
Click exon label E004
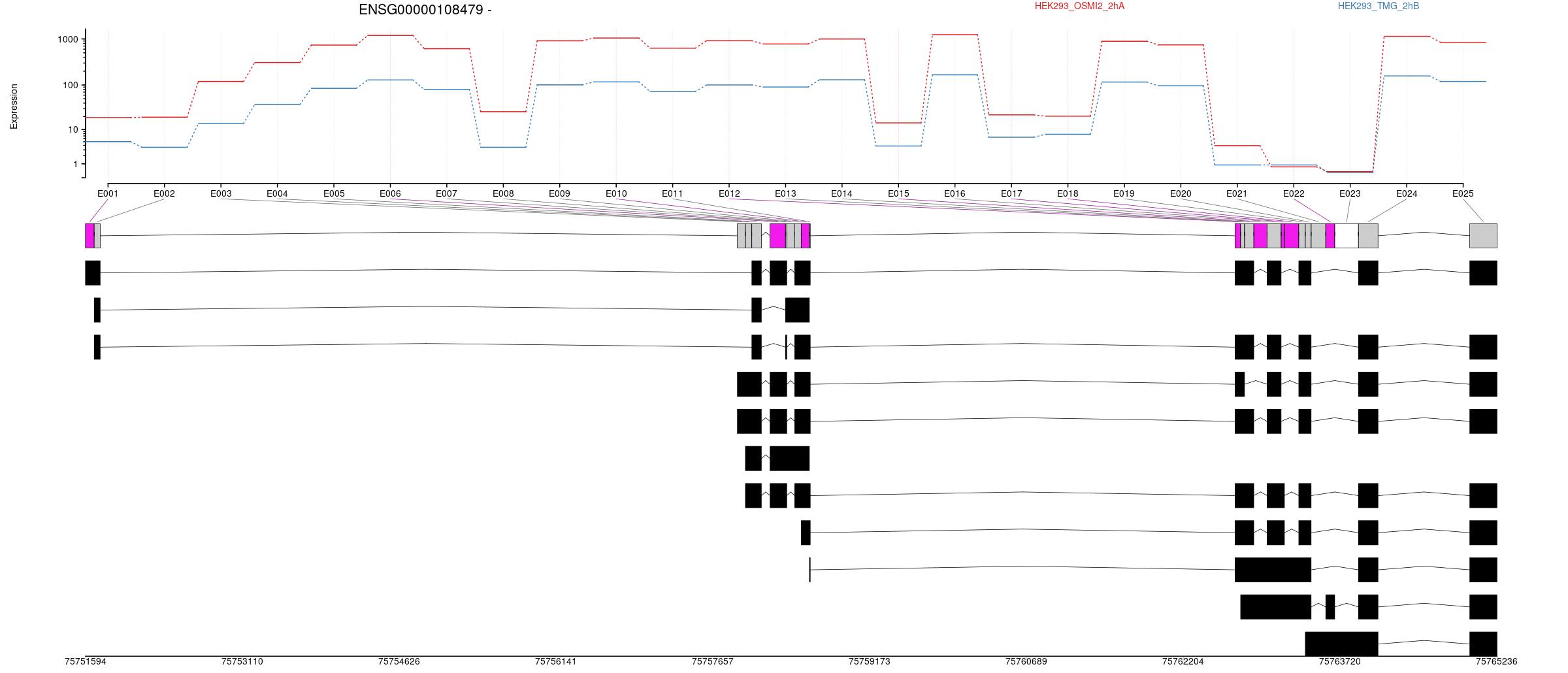[277, 193]
